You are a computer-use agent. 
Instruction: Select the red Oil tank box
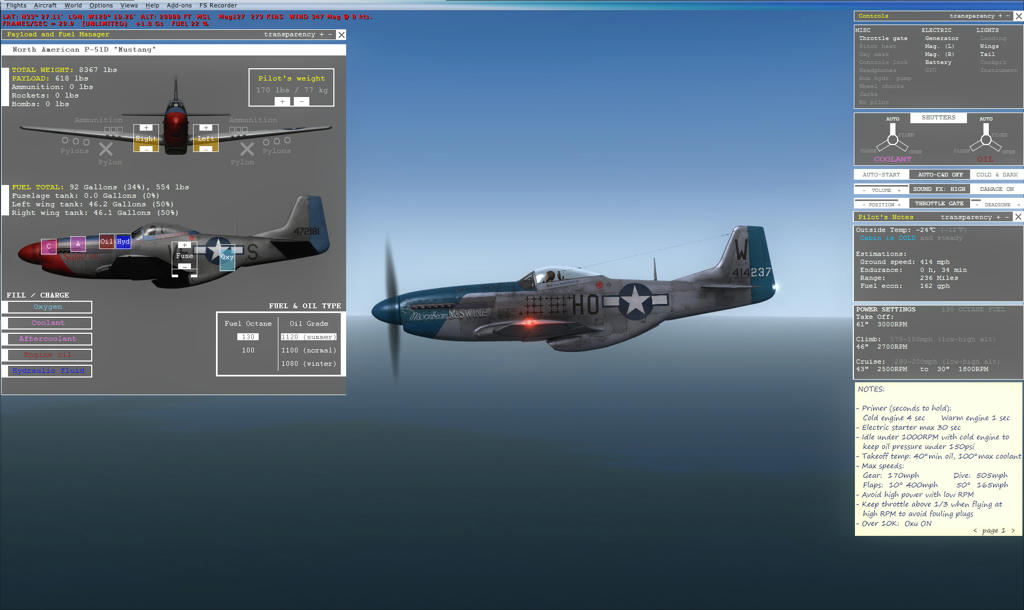pyautogui.click(x=106, y=241)
